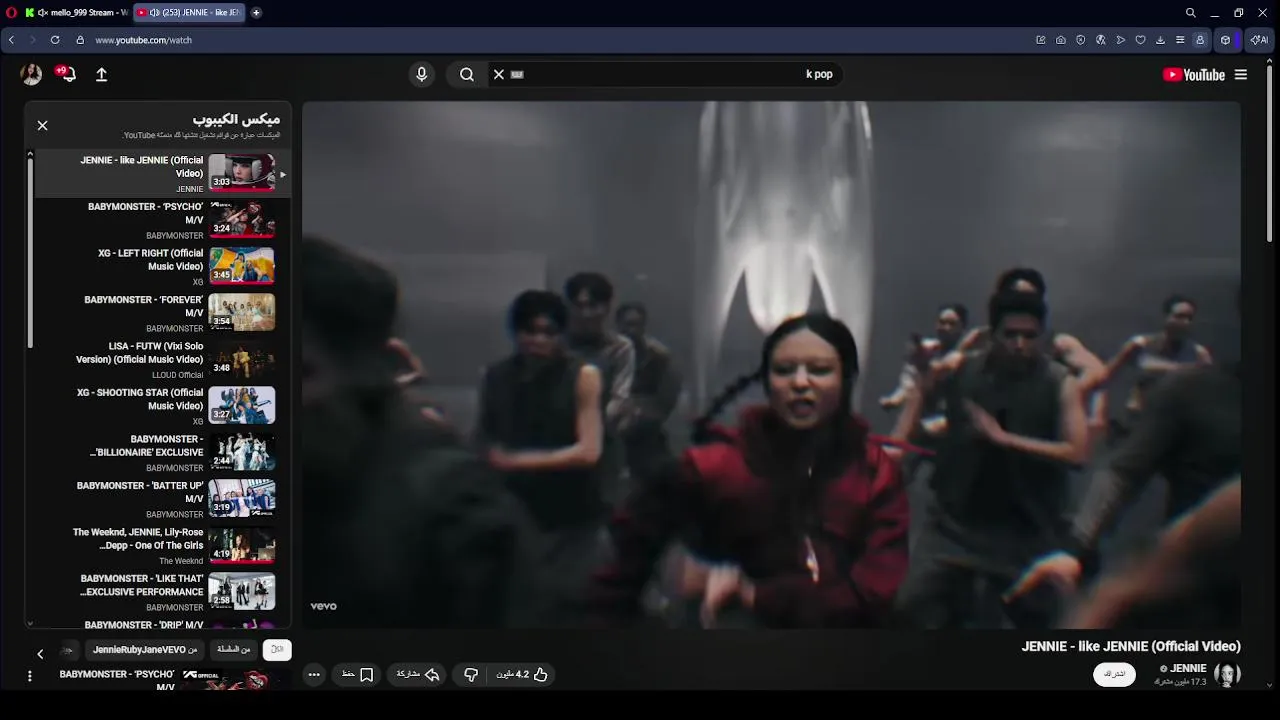Screen dimensions: 1280x720
Task: Click the upload video arrow icon
Action: click(x=101, y=74)
